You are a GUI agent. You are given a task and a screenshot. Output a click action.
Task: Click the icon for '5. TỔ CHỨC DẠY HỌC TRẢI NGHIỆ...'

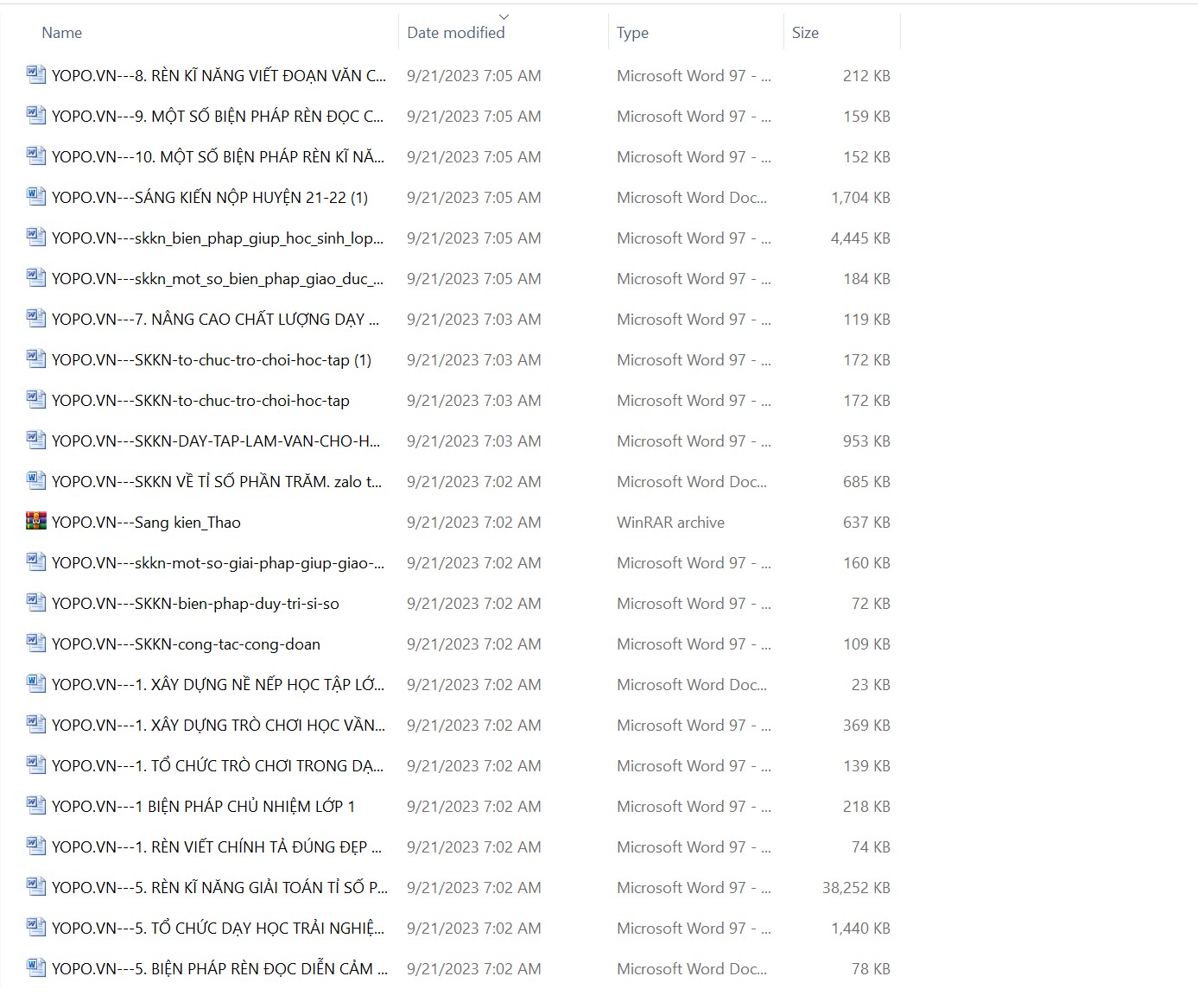click(x=36, y=928)
